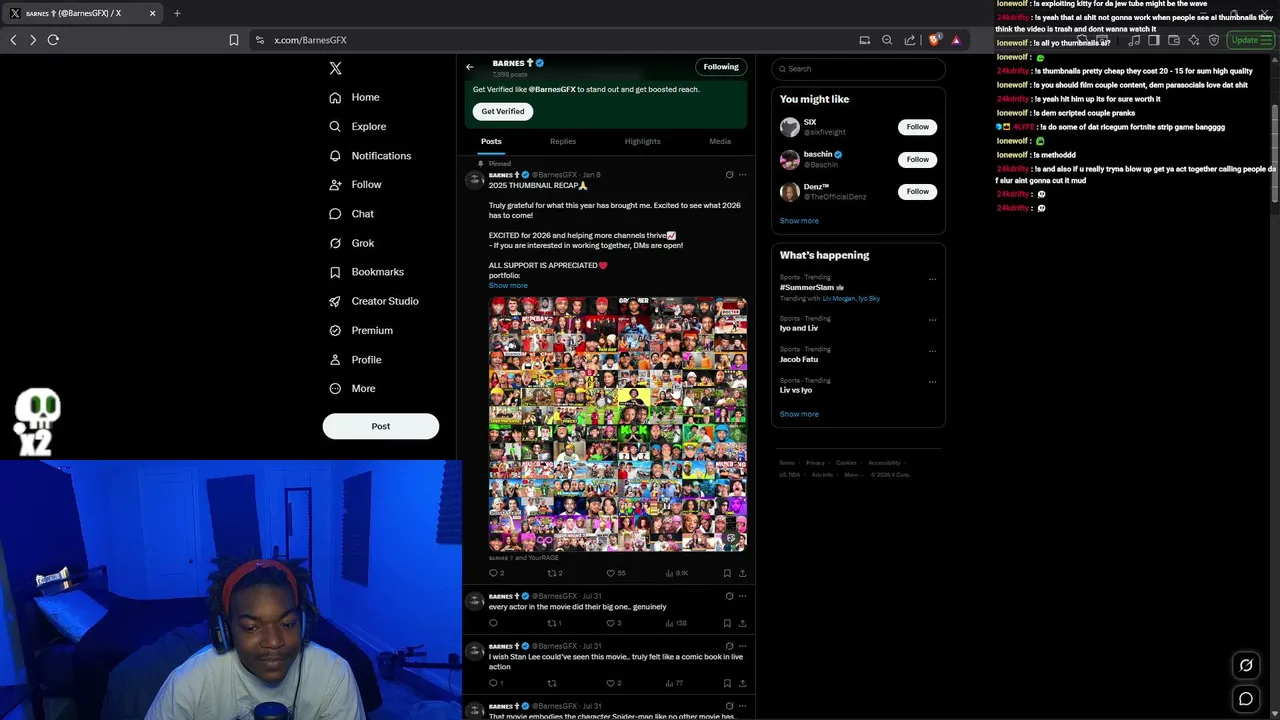1280x720 pixels.
Task: Click the Follow people icon in sidebar
Action: pos(335,185)
